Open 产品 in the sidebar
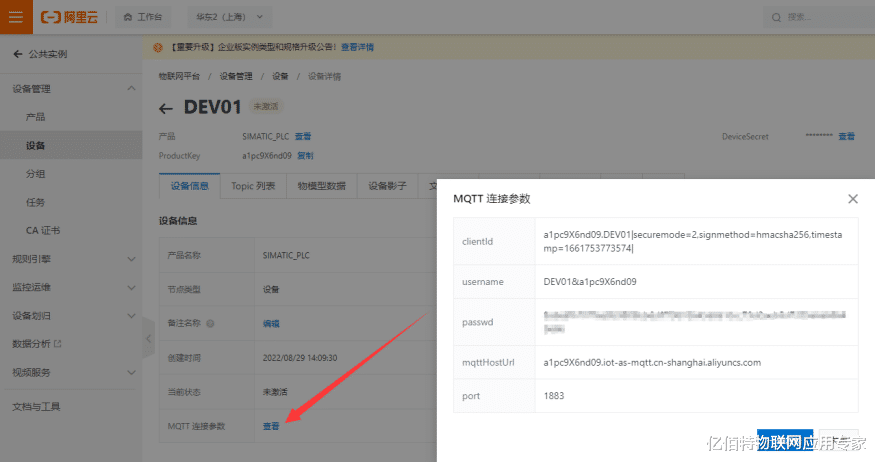The height and width of the screenshot is (462, 875). 36,117
